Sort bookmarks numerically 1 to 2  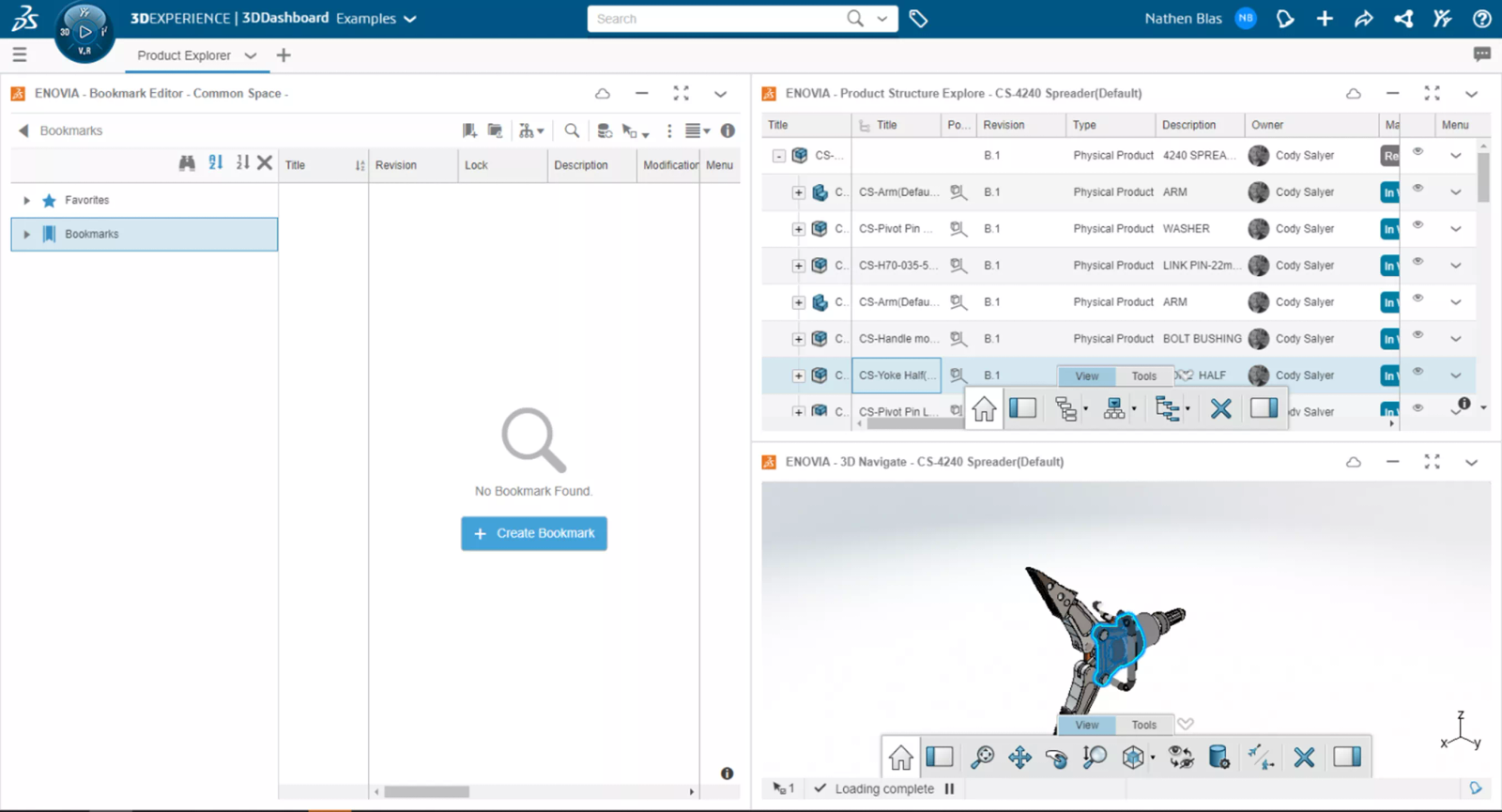(x=242, y=162)
